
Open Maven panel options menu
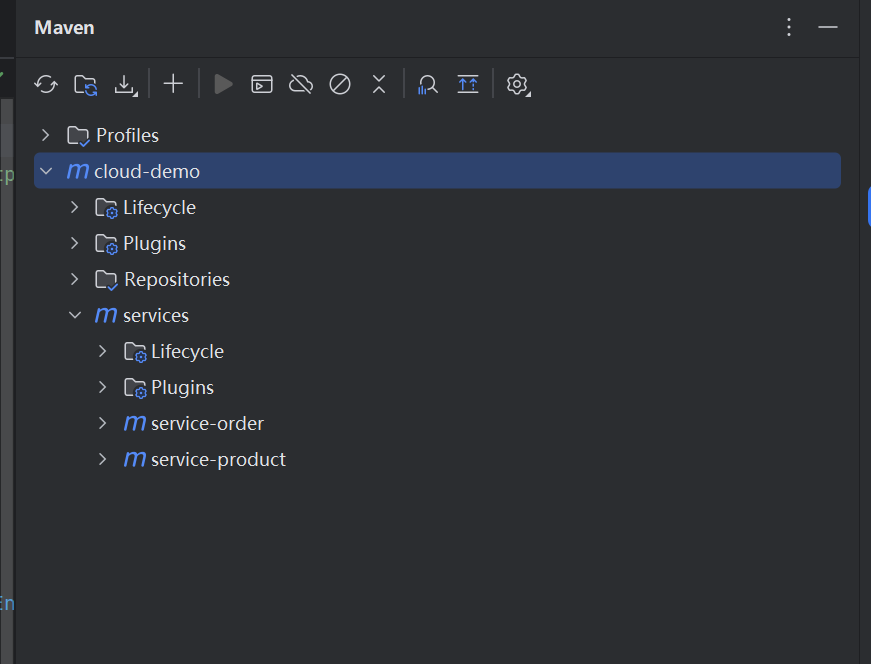pos(789,27)
